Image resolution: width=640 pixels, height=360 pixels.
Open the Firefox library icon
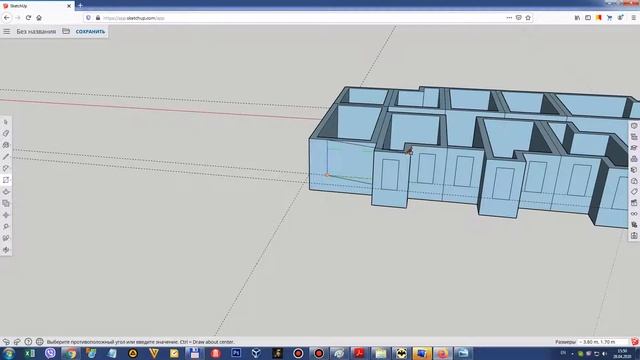pos(577,18)
